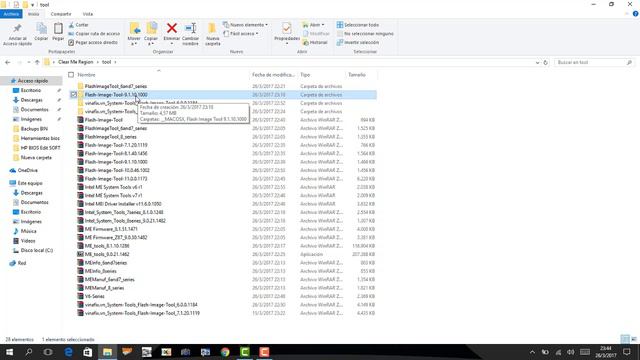Click Pegar acceso directo
This screenshot has height=360, width=640.
click(93, 42)
